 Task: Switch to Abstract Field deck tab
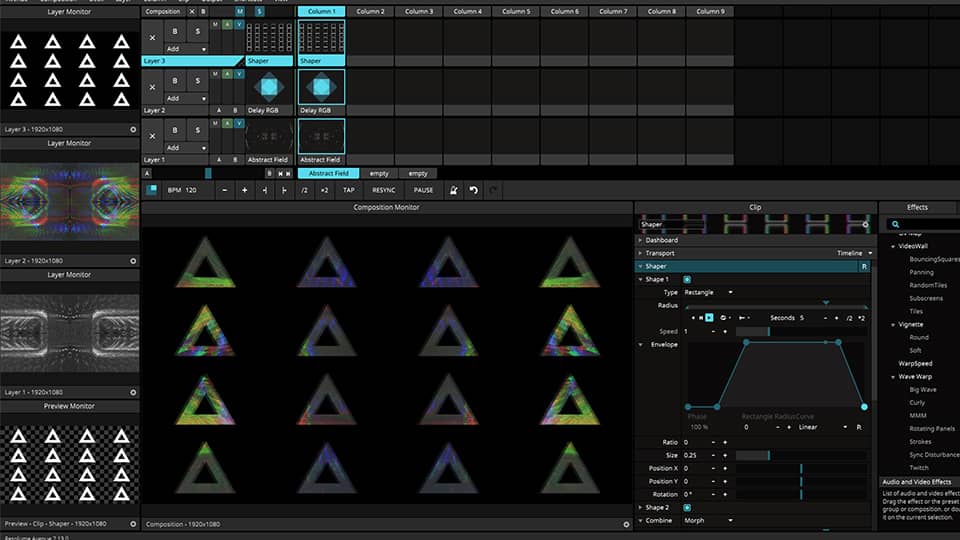[328, 174]
